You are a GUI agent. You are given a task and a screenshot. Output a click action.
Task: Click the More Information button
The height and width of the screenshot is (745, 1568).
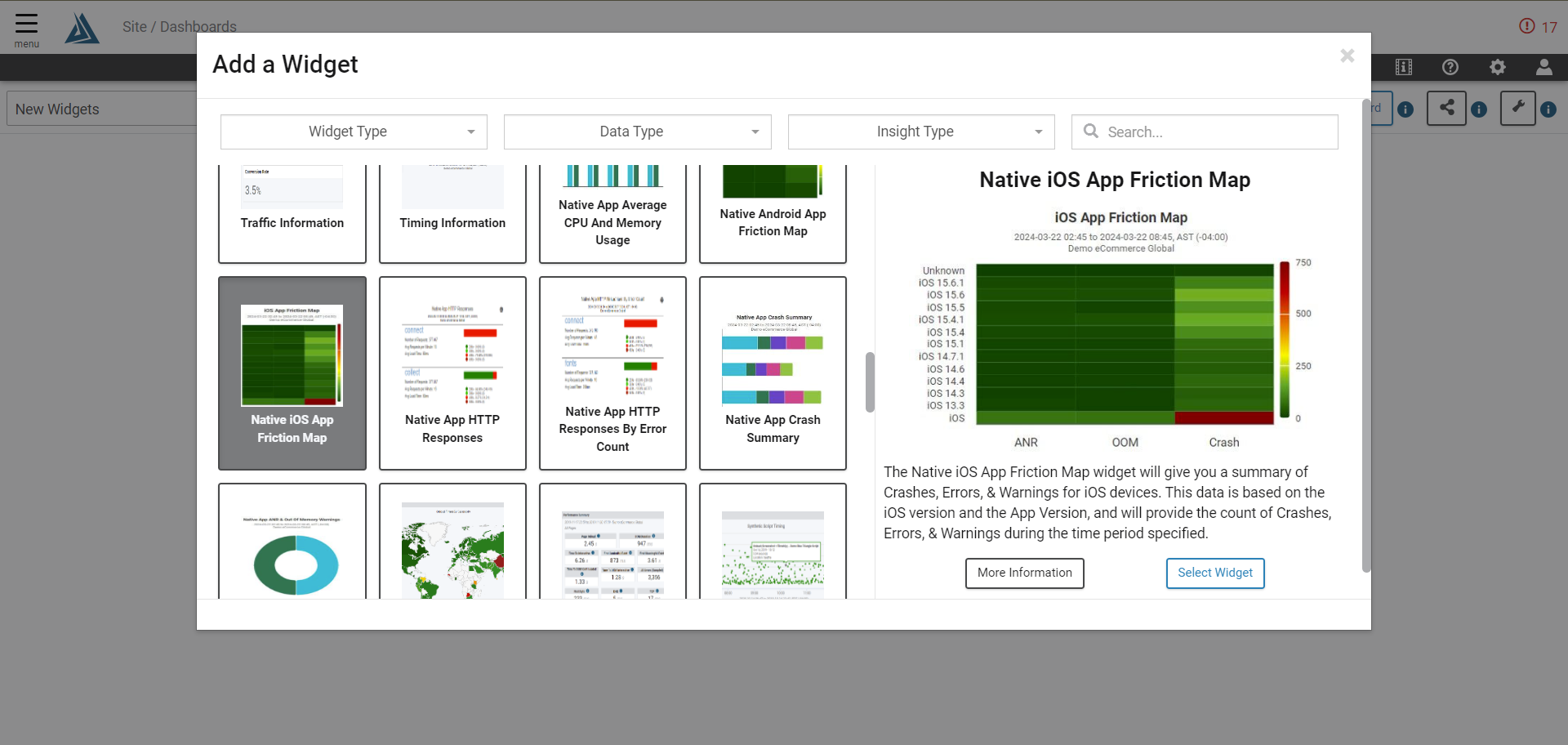click(x=1025, y=573)
